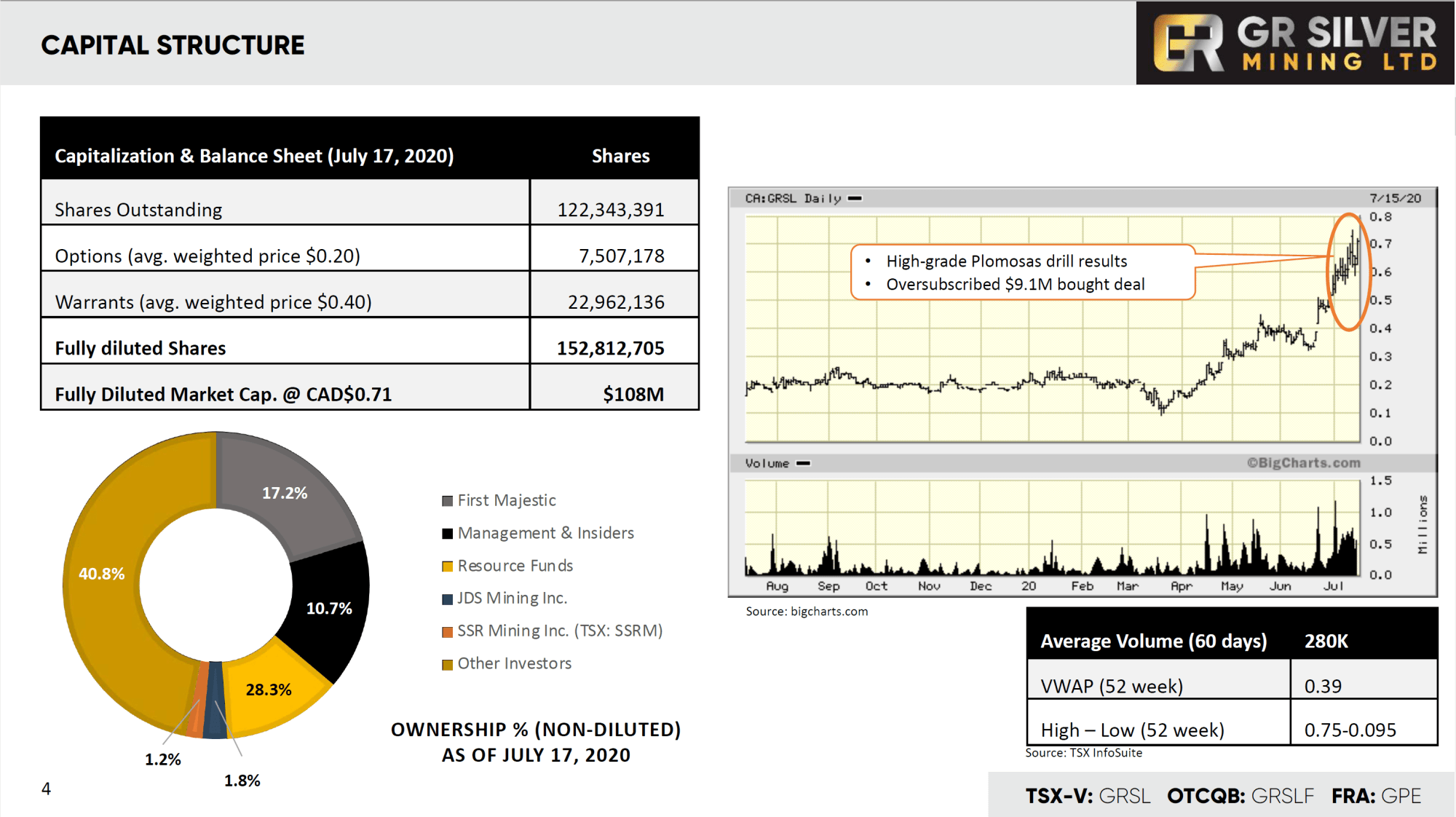Screen dimensions: 1456x817
Task: Click the '1.8%' donut data label
Action: click(242, 781)
